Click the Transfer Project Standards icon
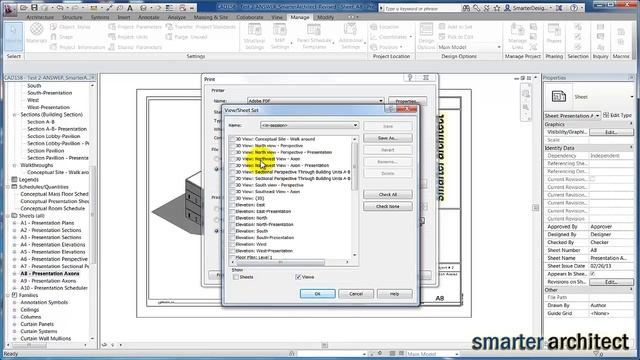The width and height of the screenshot is (640, 360). (x=169, y=27)
